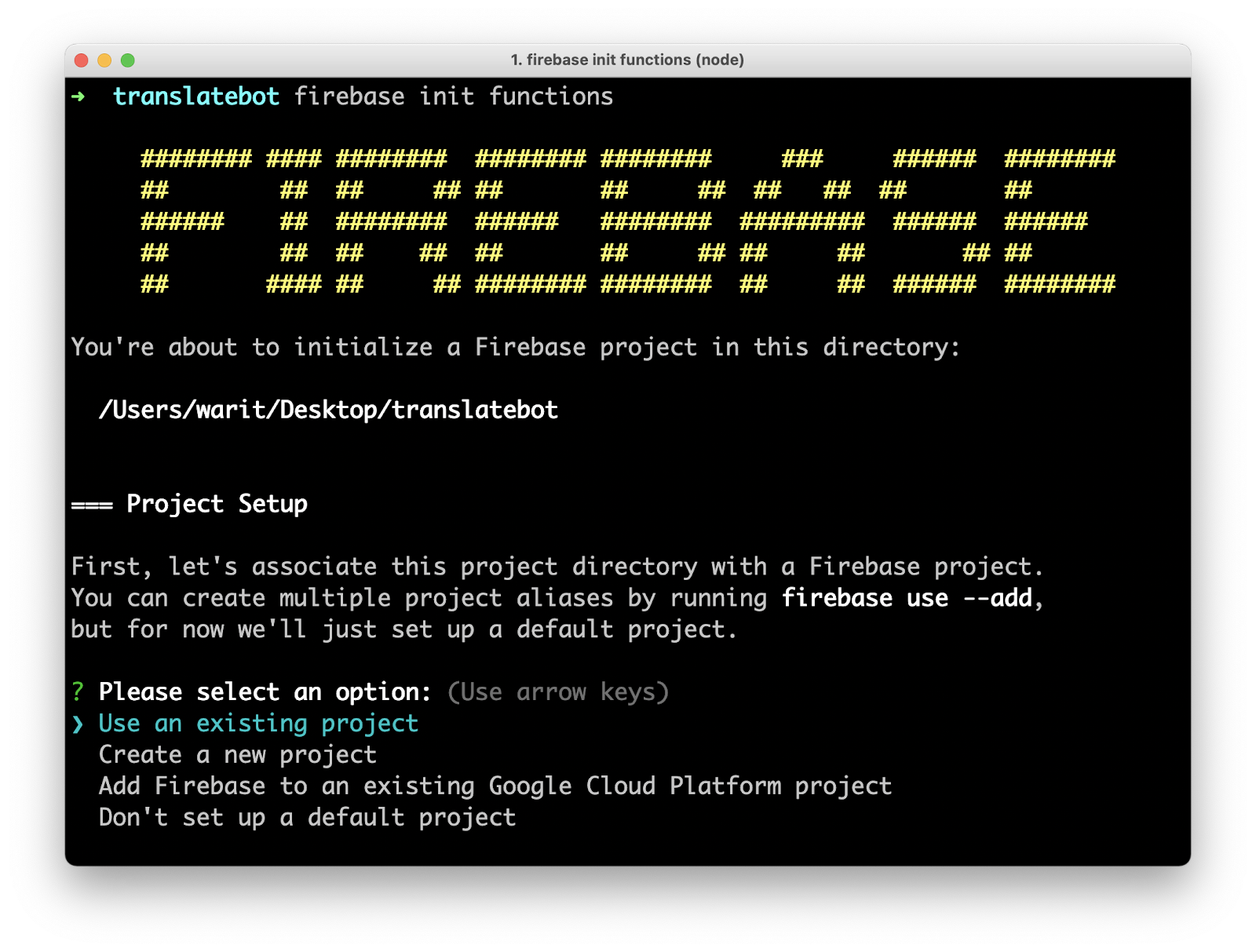Click the '(Use arrow keys)' hint
The width and height of the screenshot is (1256, 952).
(x=558, y=692)
